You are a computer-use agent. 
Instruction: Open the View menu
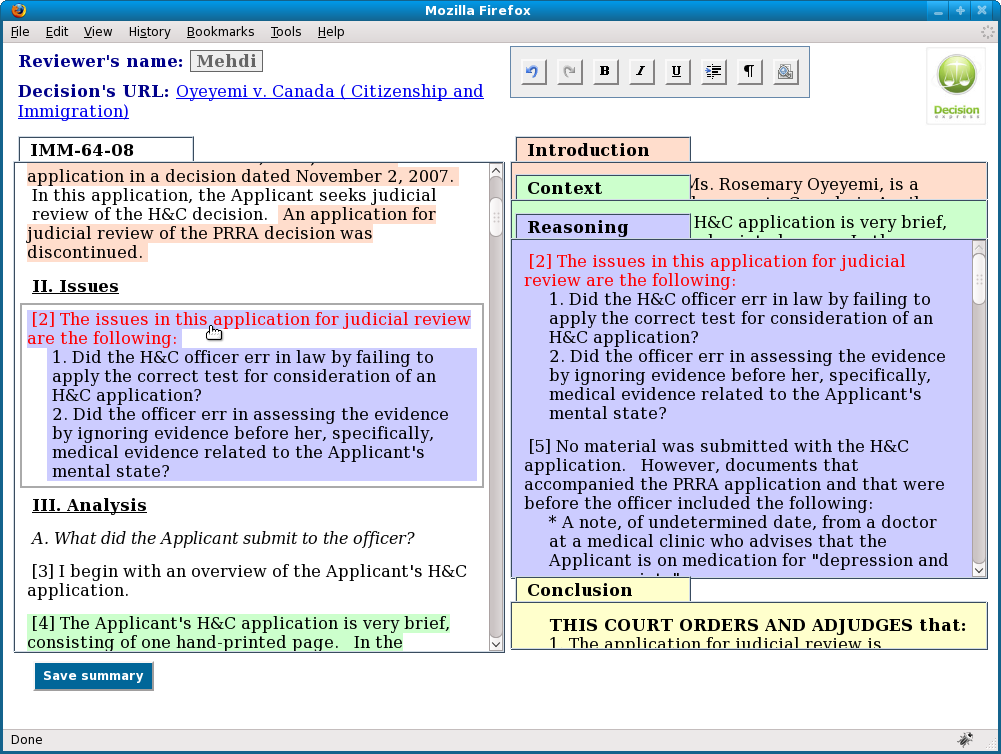tap(98, 32)
